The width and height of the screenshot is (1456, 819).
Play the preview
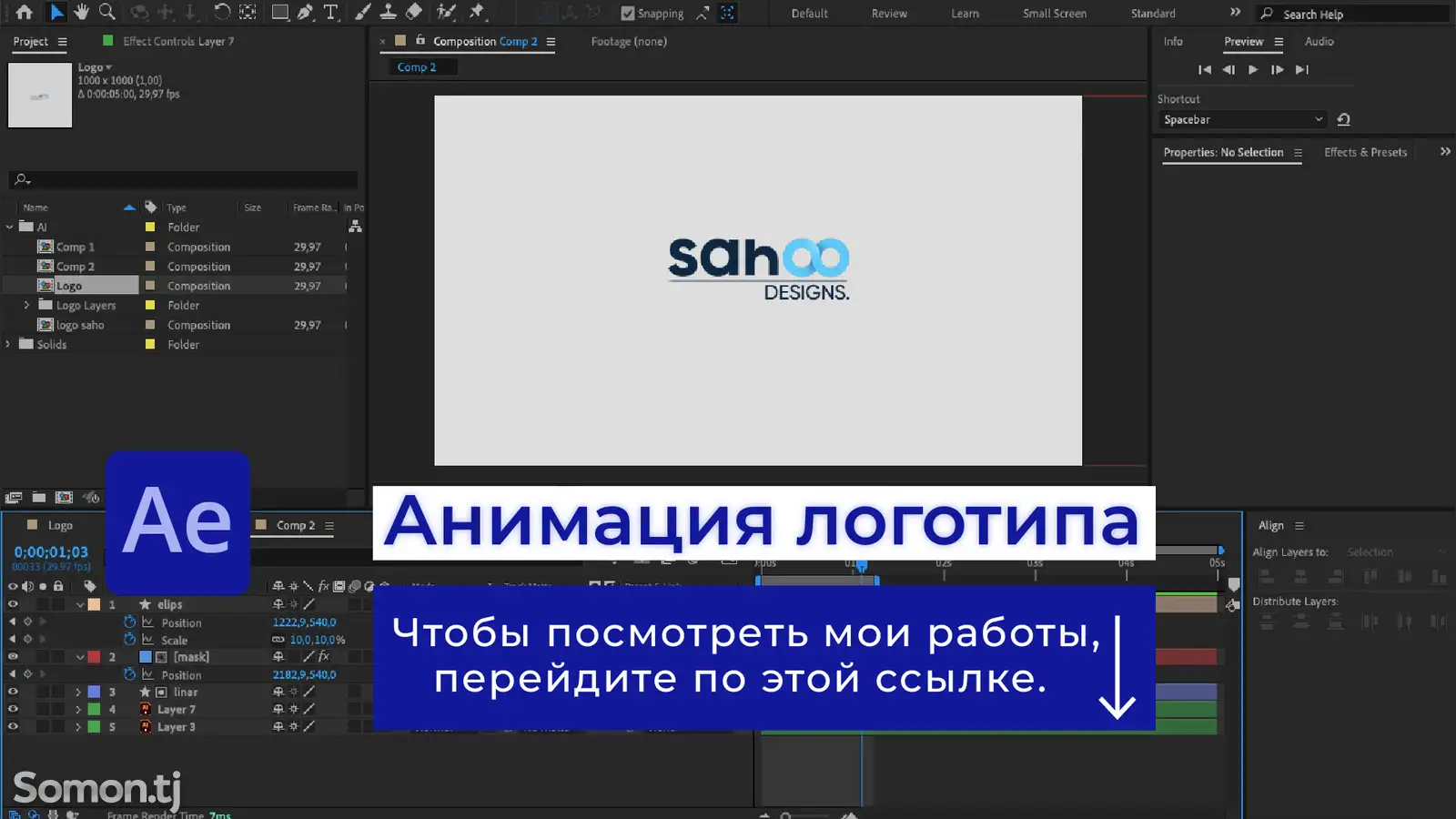pyautogui.click(x=1253, y=70)
